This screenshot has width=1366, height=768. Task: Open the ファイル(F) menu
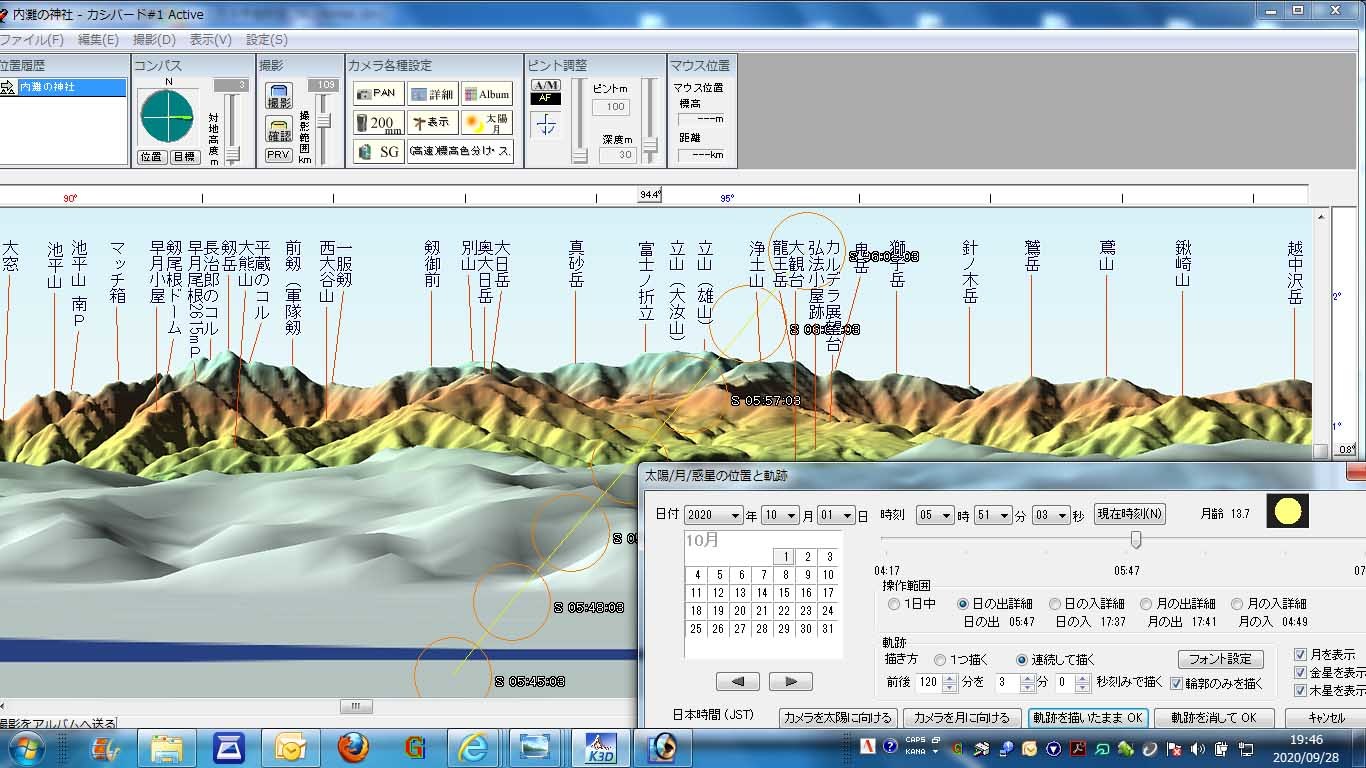(31, 40)
